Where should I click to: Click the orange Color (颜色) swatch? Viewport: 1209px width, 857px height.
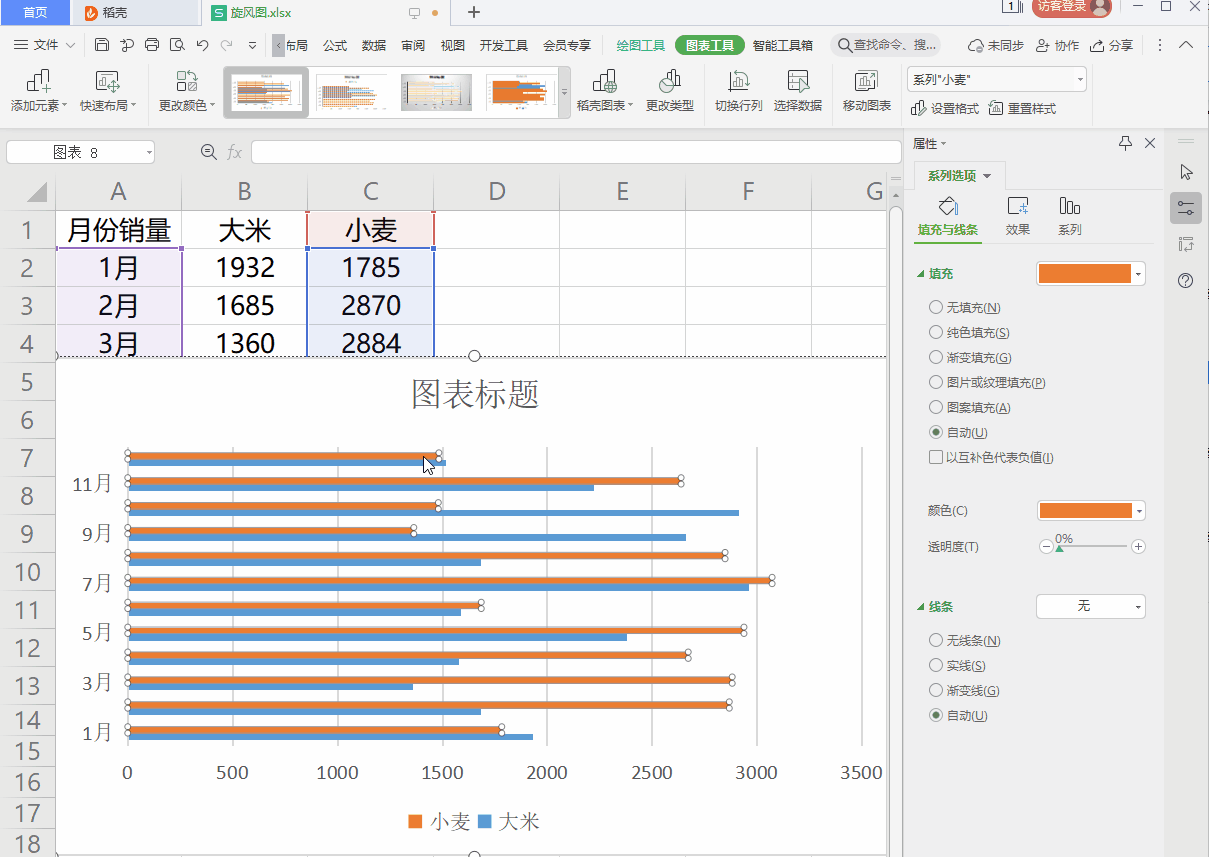click(x=1086, y=511)
